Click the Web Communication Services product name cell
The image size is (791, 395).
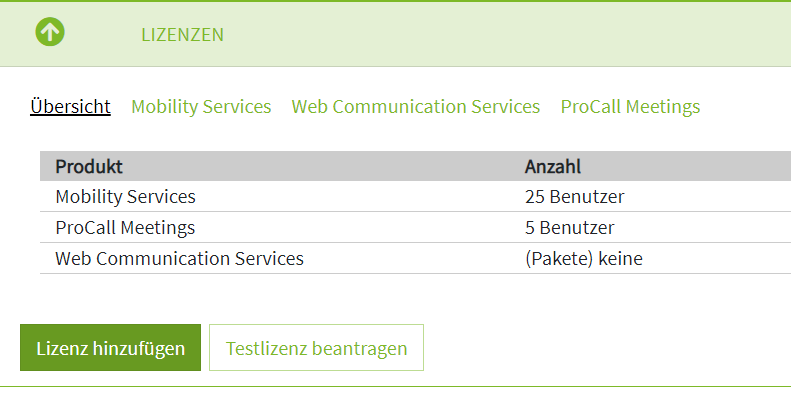point(179,258)
